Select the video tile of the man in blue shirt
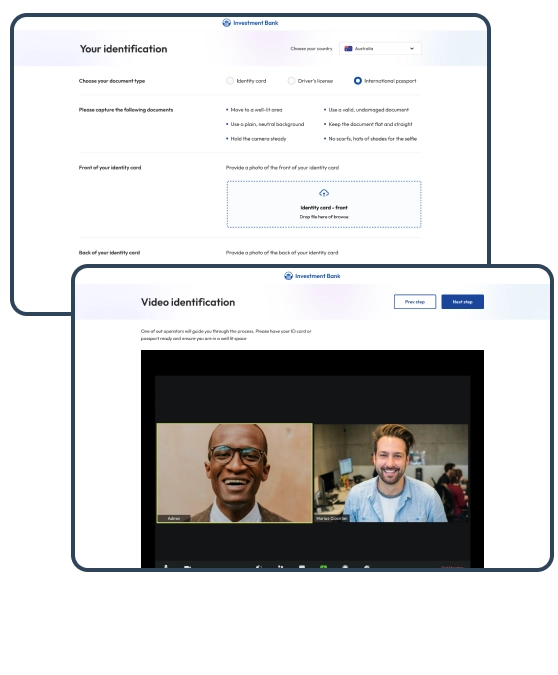Image resolution: width=558 pixels, height=675 pixels. pyautogui.click(x=391, y=473)
